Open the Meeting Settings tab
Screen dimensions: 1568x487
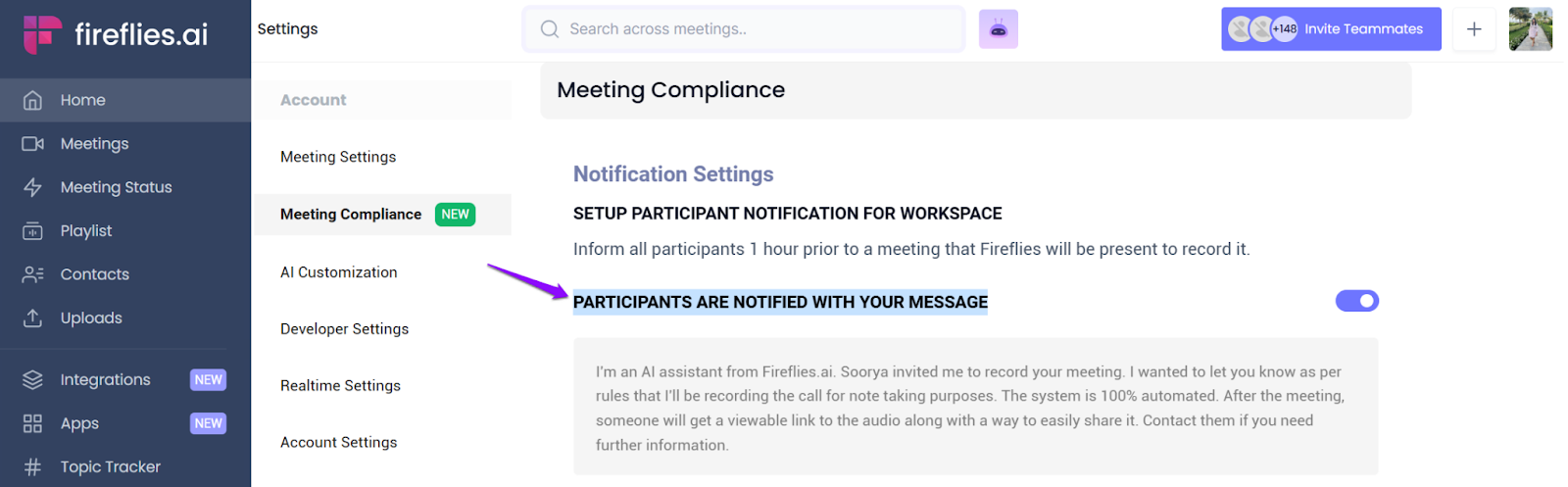tap(338, 157)
